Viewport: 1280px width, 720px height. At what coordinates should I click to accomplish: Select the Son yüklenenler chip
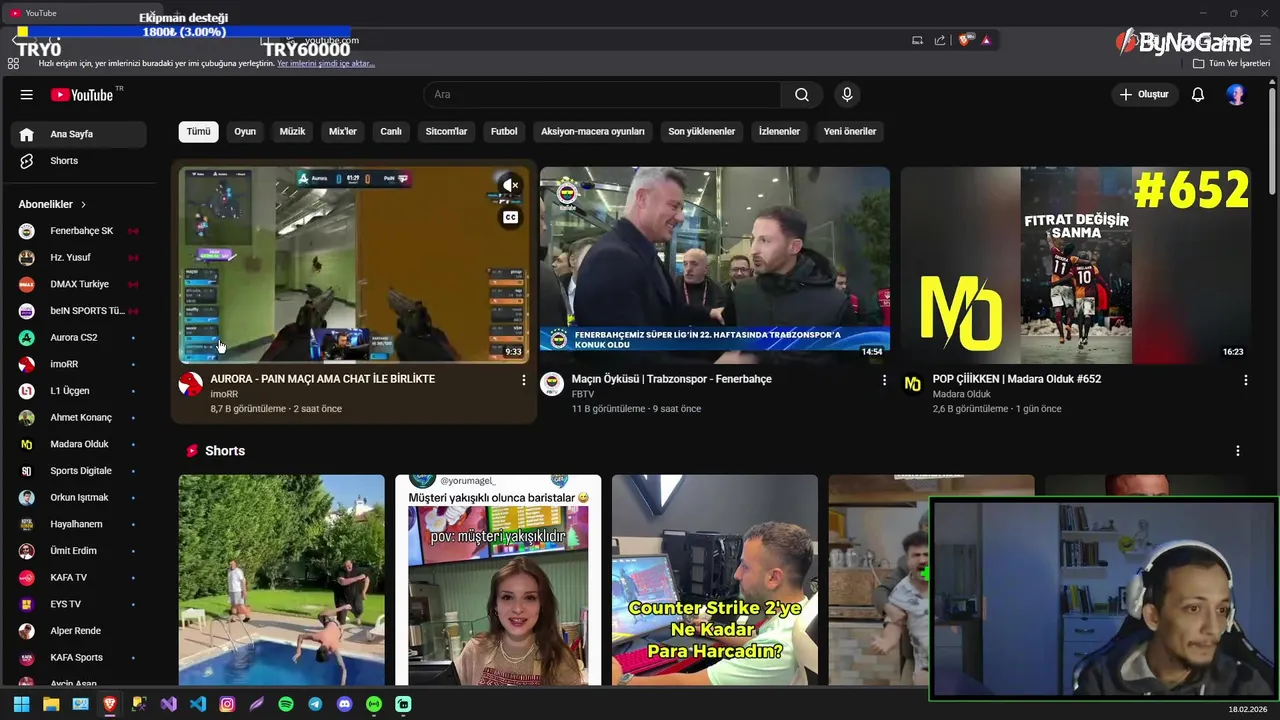[702, 131]
